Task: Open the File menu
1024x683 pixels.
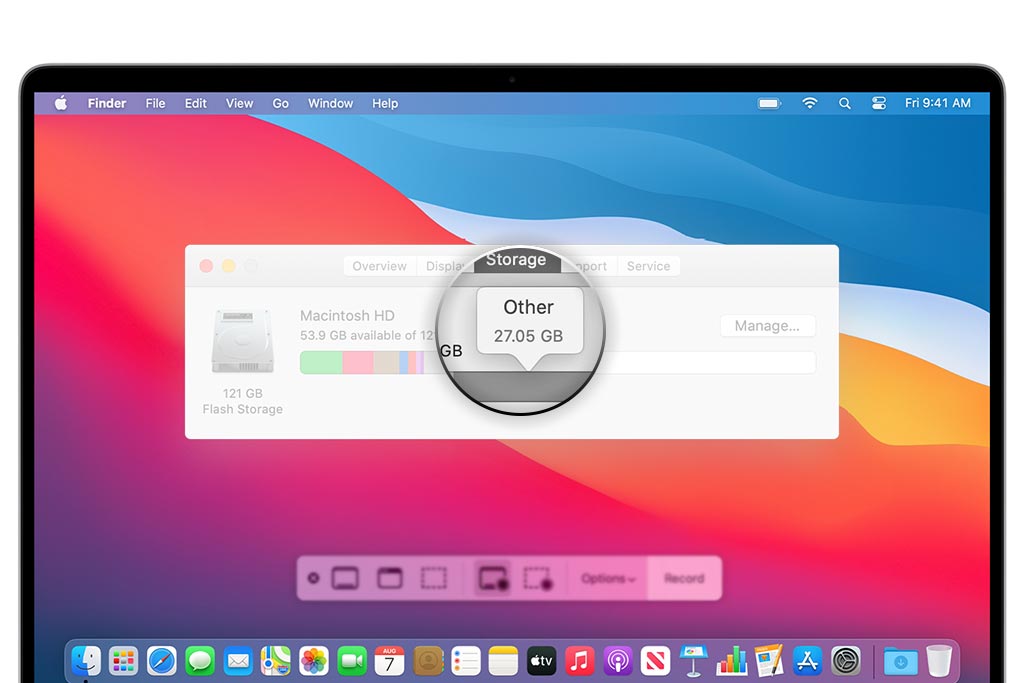Action: coord(155,103)
